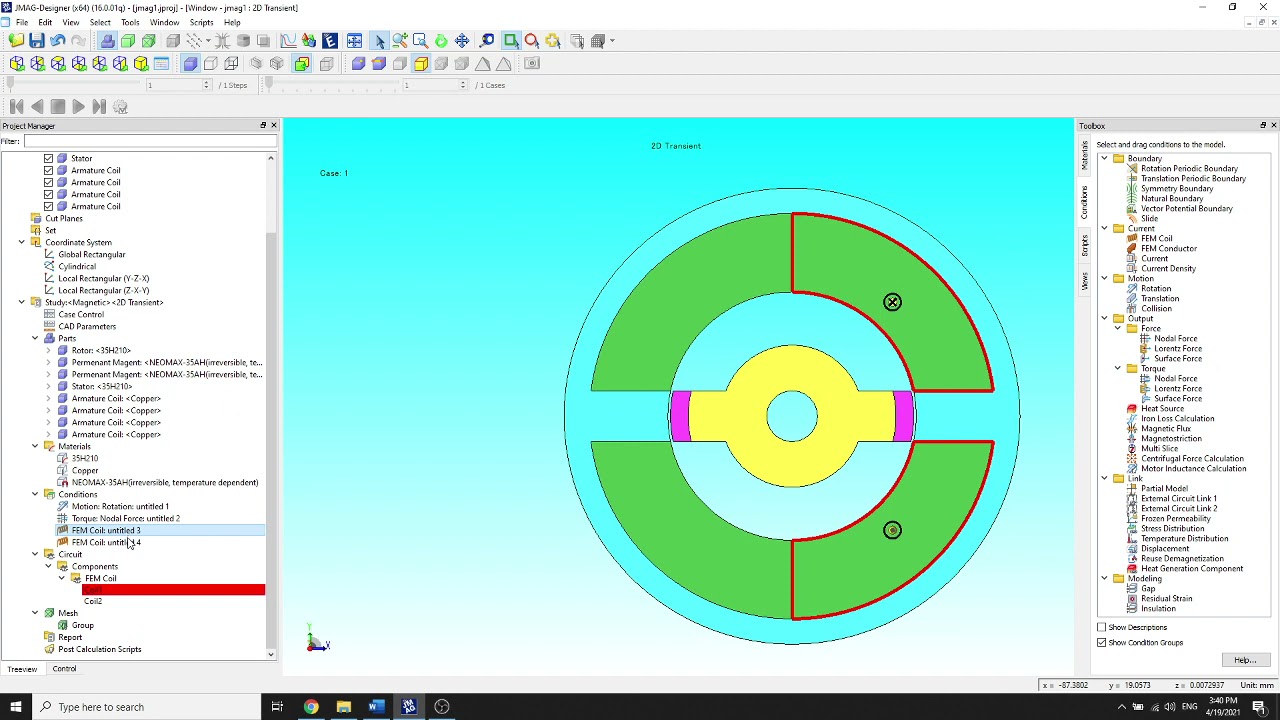
Task: Collapse the Circuit tree node
Action: click(x=35, y=554)
